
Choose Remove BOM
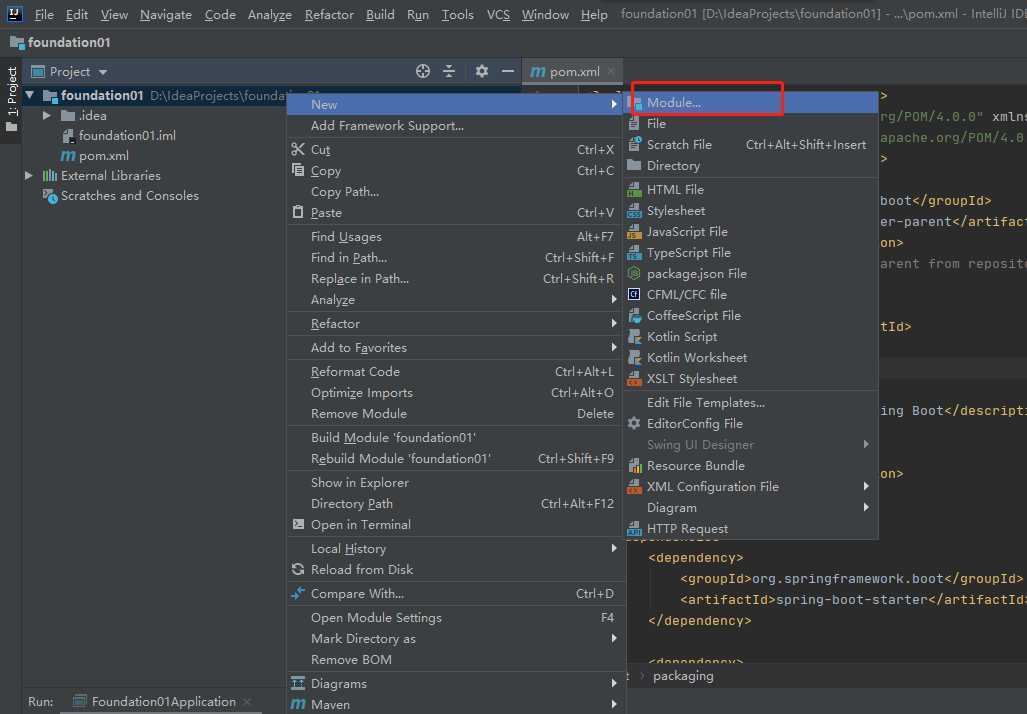(x=456, y=660)
